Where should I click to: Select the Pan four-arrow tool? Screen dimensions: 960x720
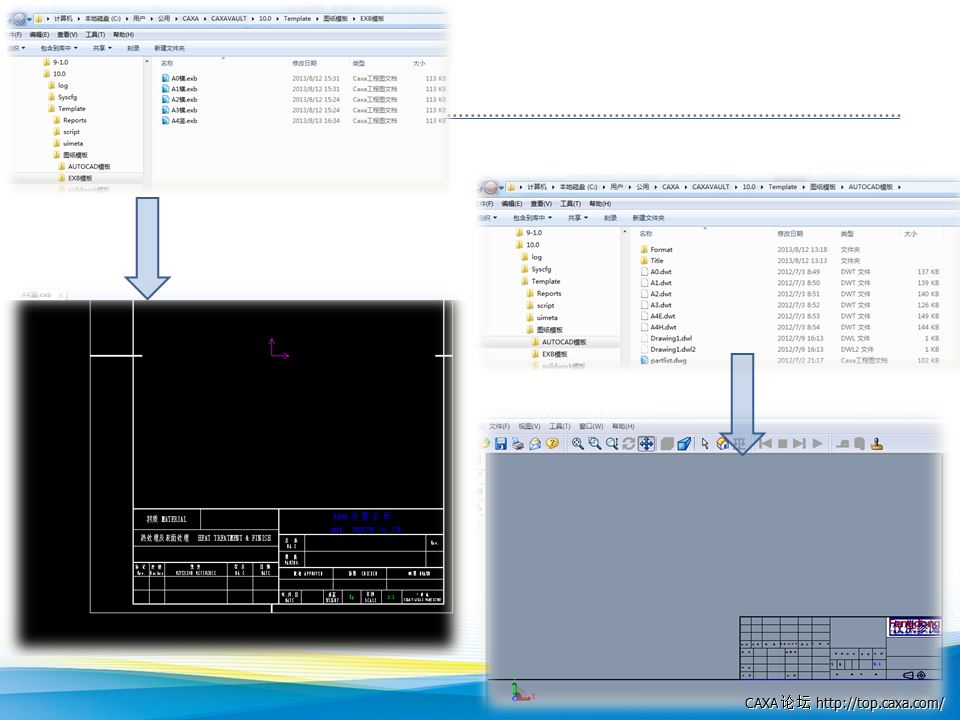(646, 443)
